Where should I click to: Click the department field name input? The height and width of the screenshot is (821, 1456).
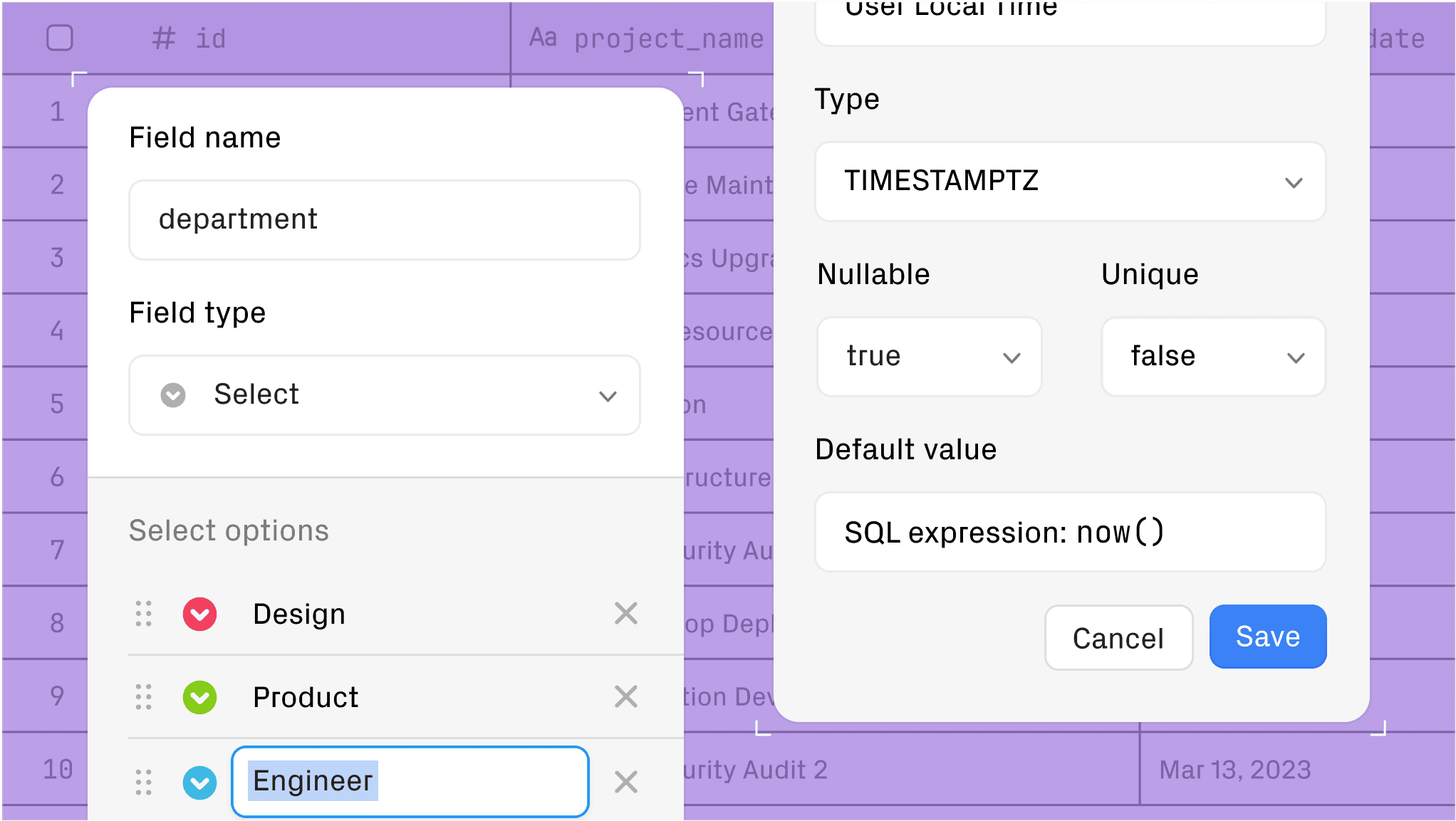[384, 220]
